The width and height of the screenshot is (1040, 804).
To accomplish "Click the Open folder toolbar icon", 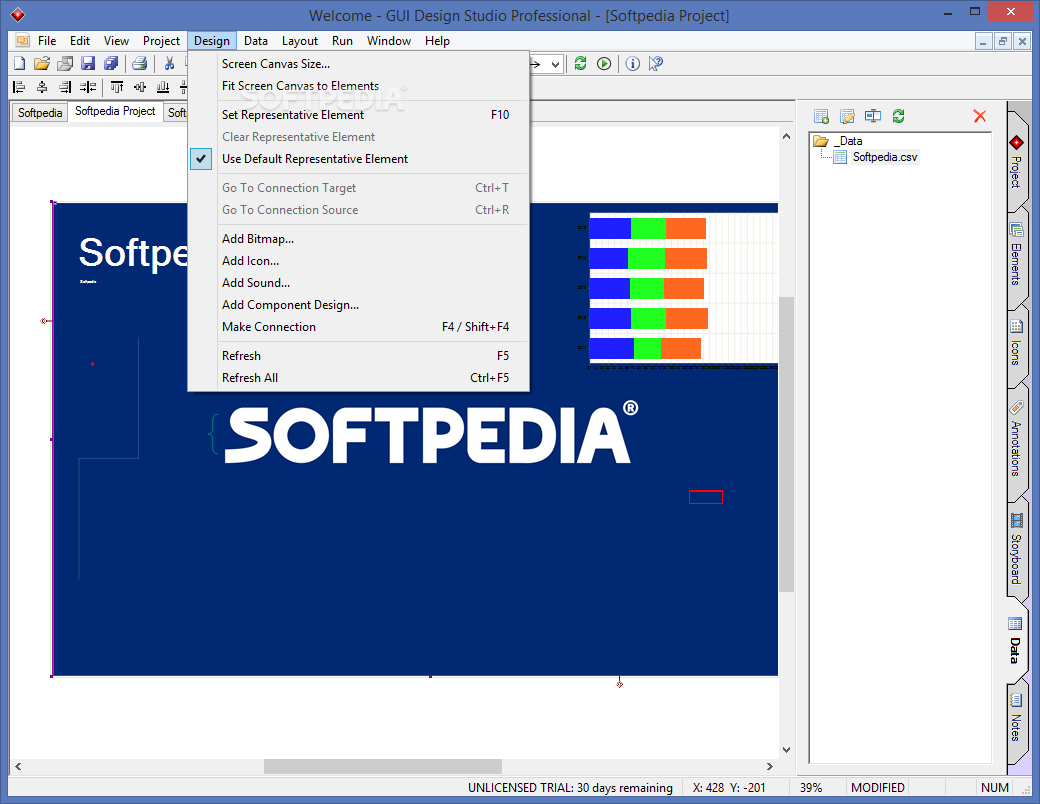I will 42,64.
